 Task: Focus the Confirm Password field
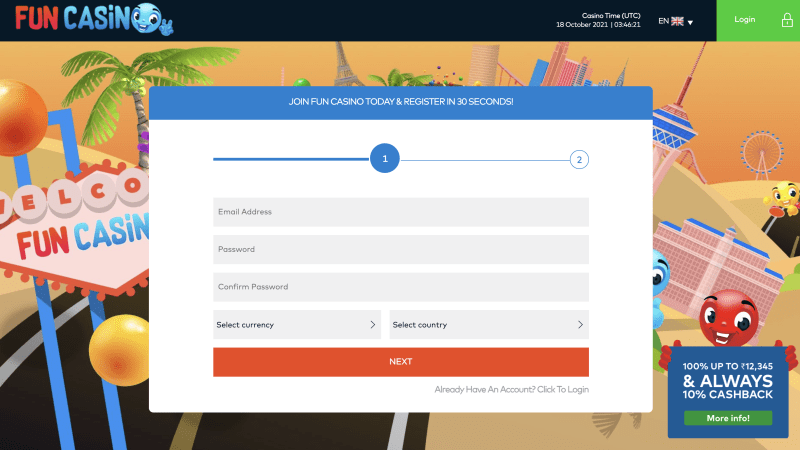(401, 287)
